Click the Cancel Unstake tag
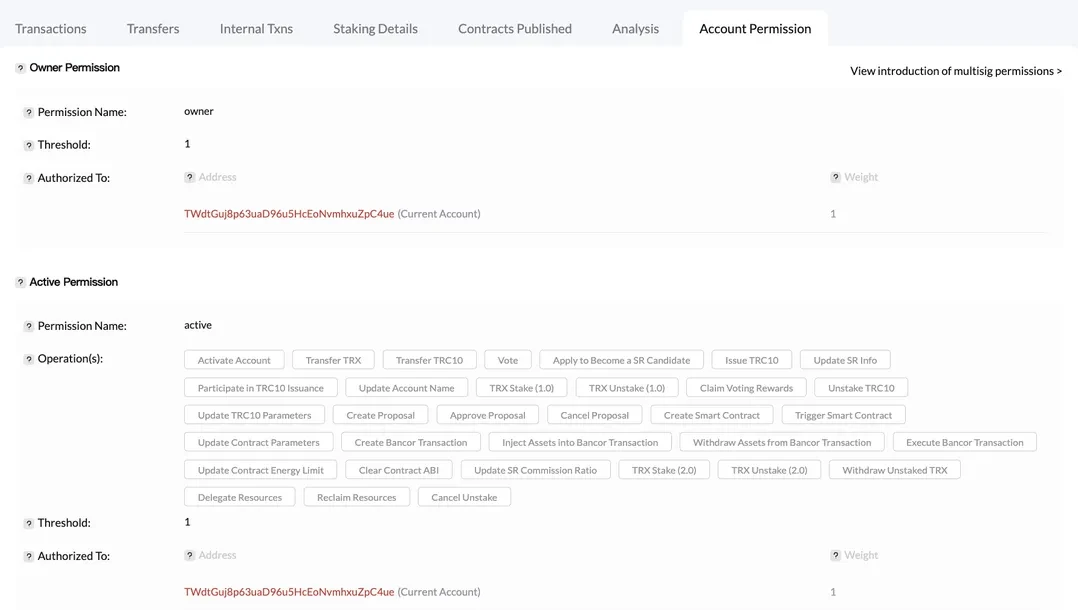This screenshot has height=610, width=1078. coord(464,497)
